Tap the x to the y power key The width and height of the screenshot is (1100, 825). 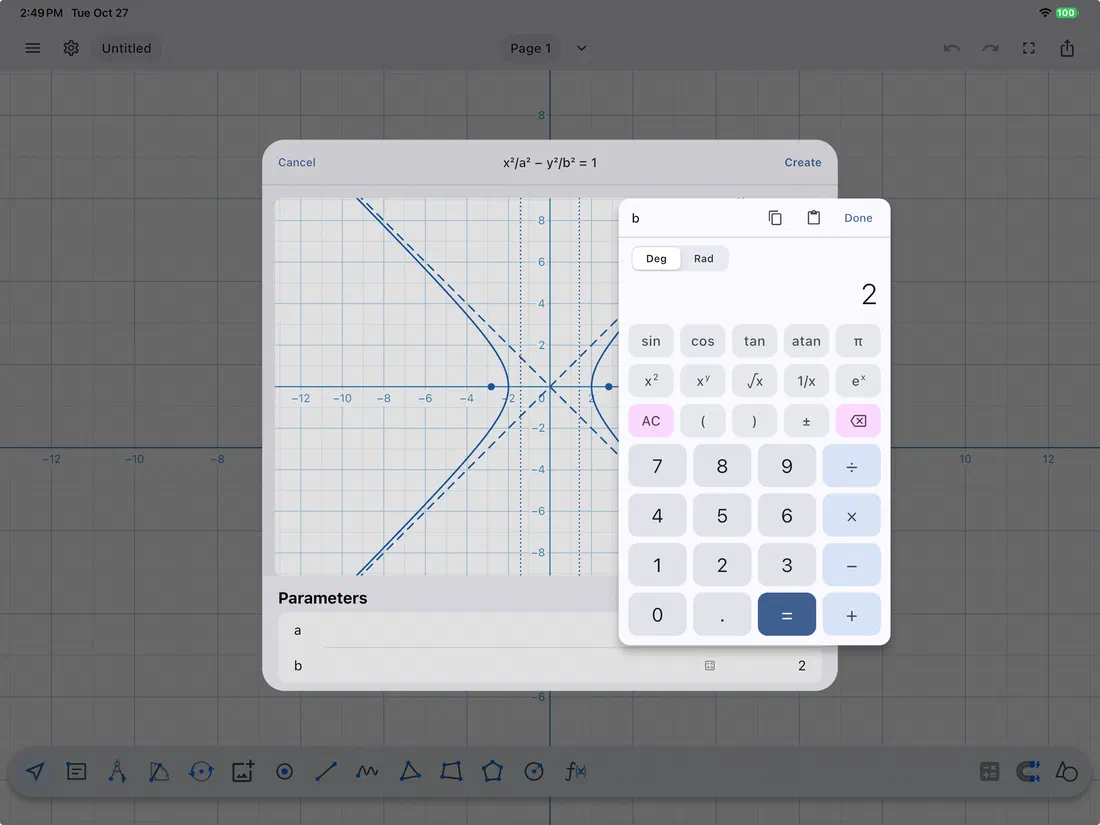(x=702, y=381)
